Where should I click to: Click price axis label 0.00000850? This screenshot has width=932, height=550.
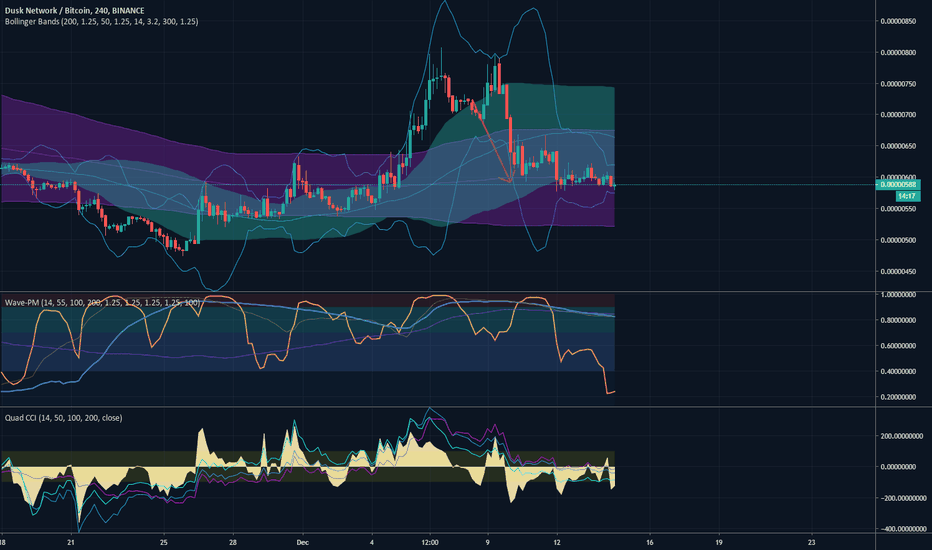pos(898,21)
